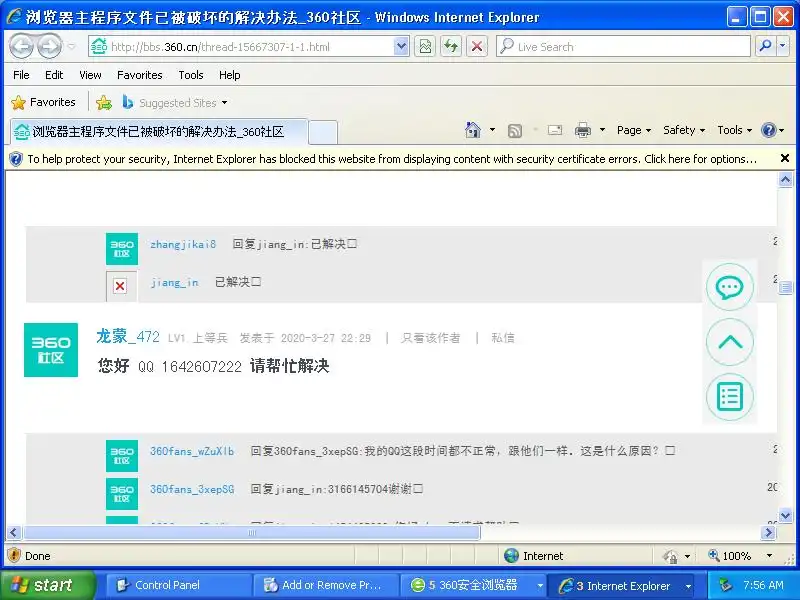Open the Tools command bar menu
The width and height of the screenshot is (800, 600).
(735, 130)
